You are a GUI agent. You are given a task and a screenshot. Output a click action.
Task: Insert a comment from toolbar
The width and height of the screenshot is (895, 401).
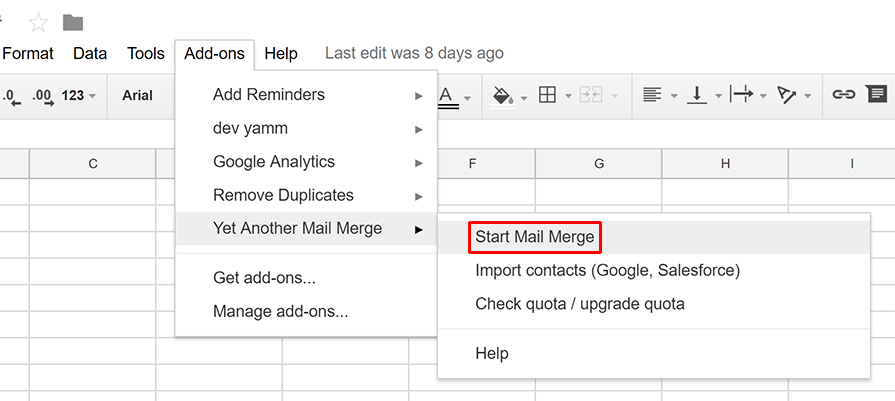point(876,95)
